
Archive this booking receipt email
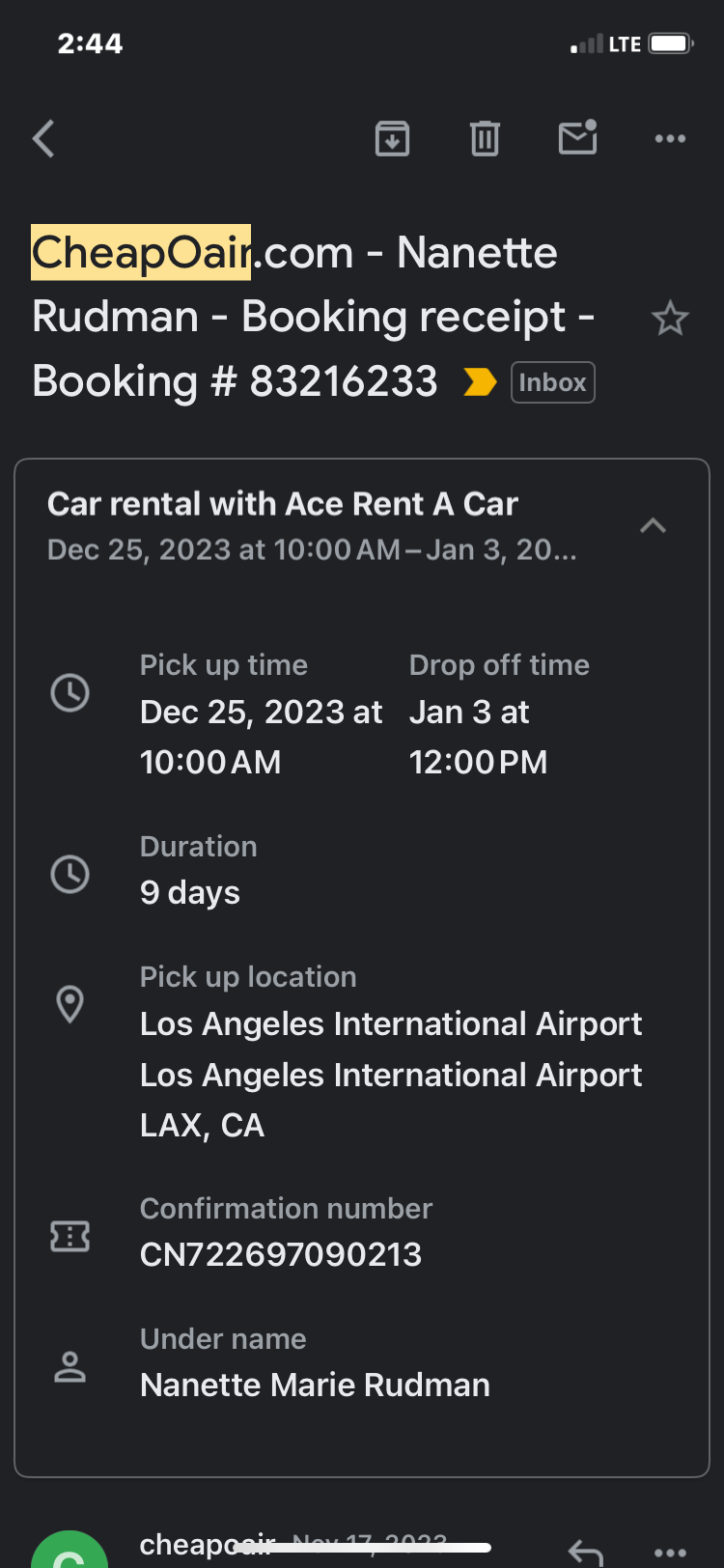(392, 139)
